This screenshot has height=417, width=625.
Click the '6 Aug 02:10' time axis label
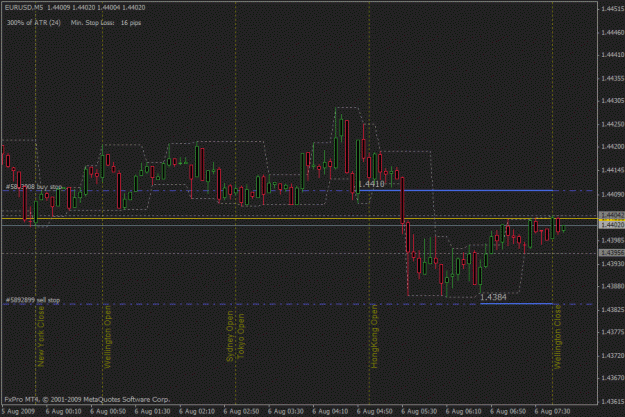click(197, 411)
